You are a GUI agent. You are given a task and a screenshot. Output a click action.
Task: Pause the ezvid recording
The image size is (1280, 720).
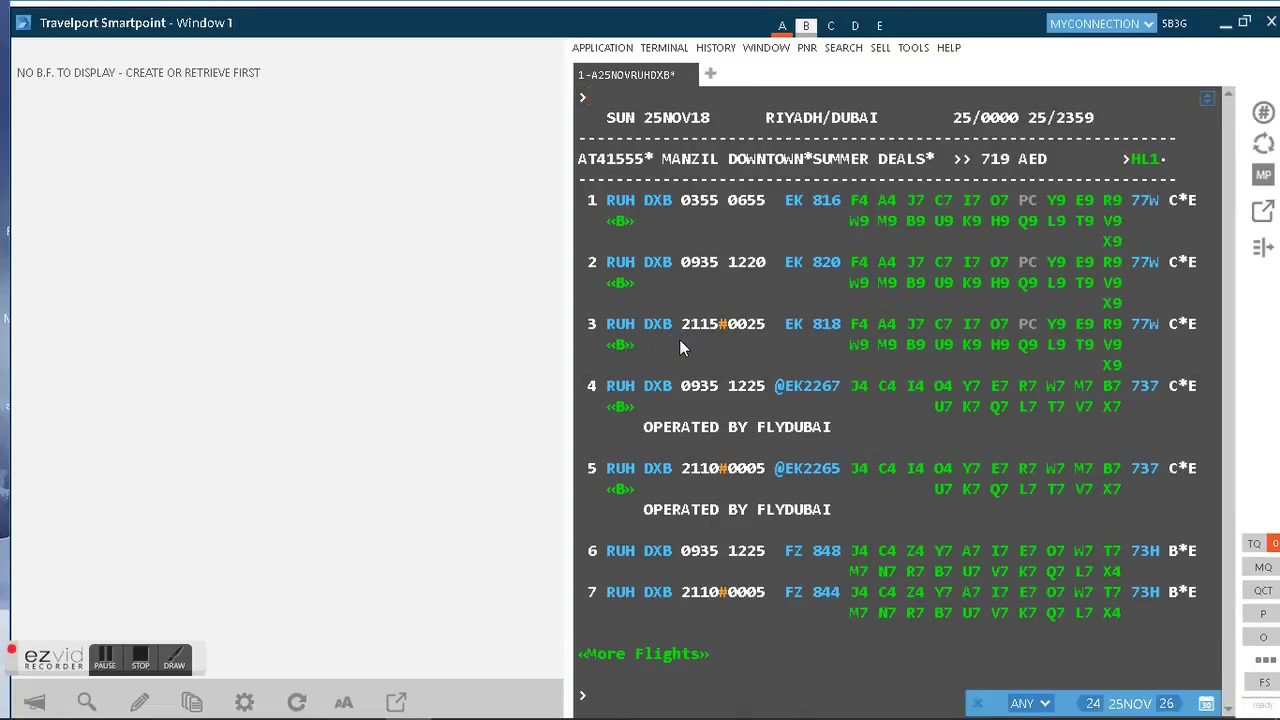point(105,658)
